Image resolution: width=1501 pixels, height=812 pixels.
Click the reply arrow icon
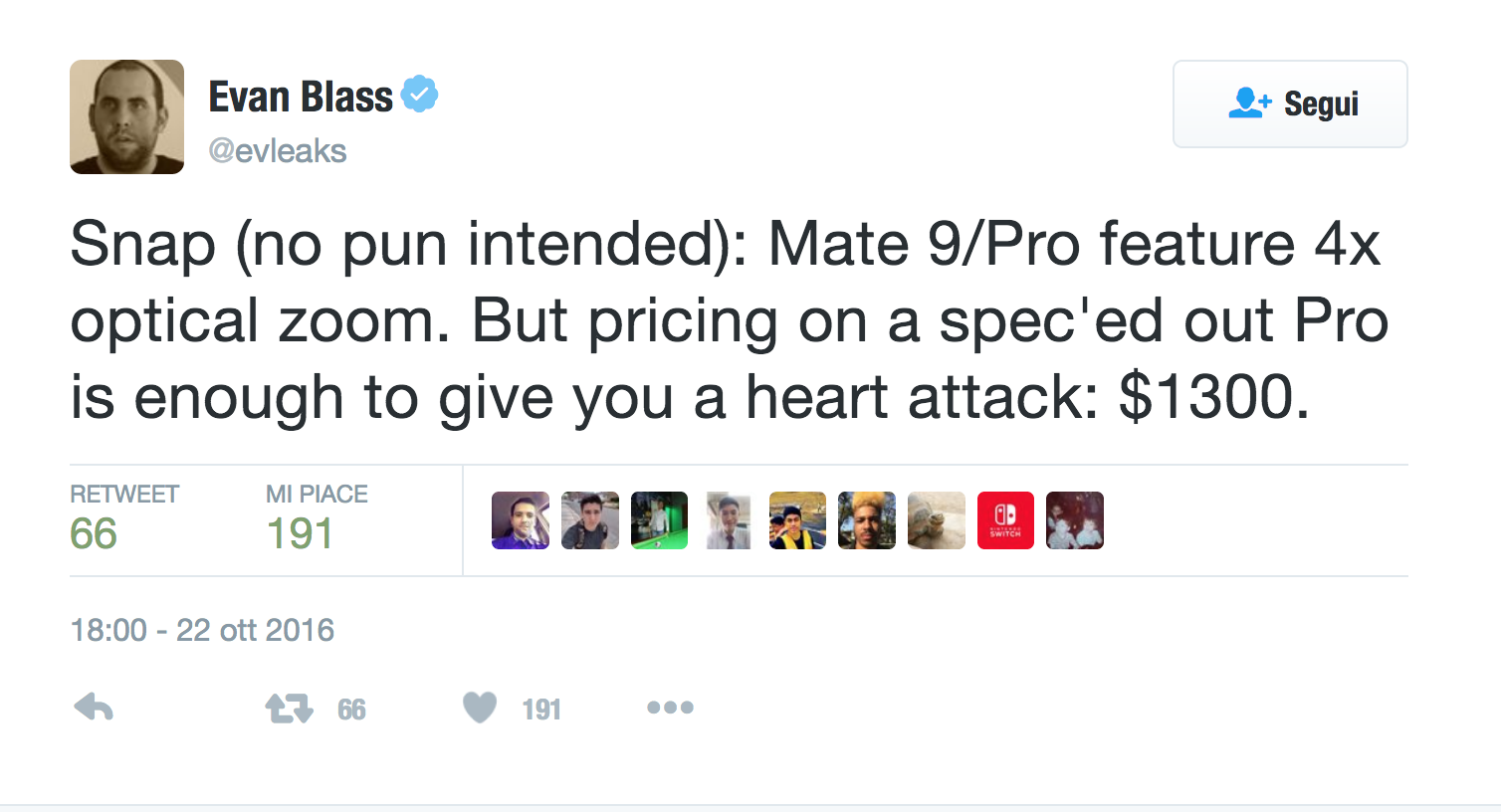coord(94,709)
